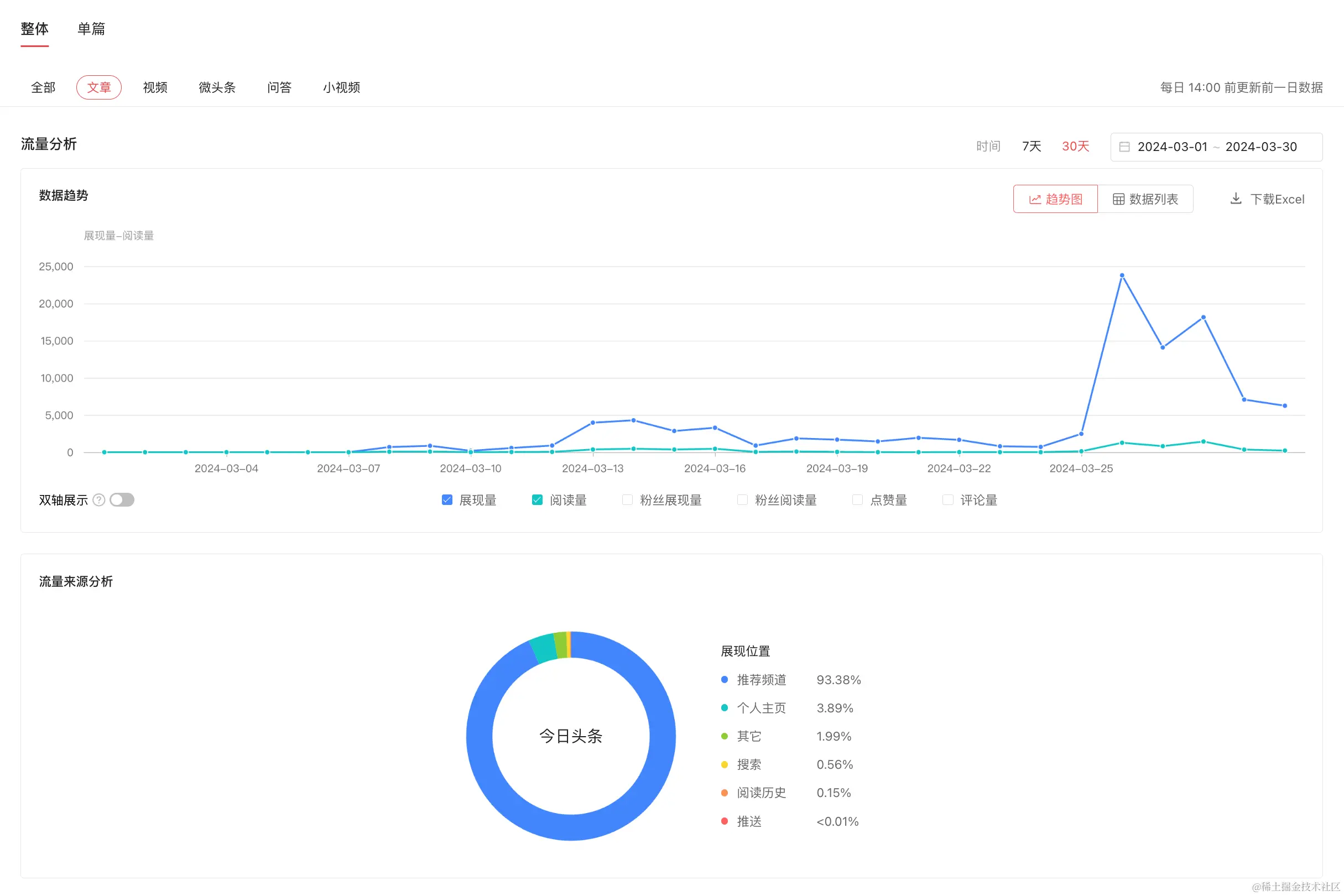Click the 推荐频道 legend dot
The width and height of the screenshot is (1344, 896).
point(725,679)
